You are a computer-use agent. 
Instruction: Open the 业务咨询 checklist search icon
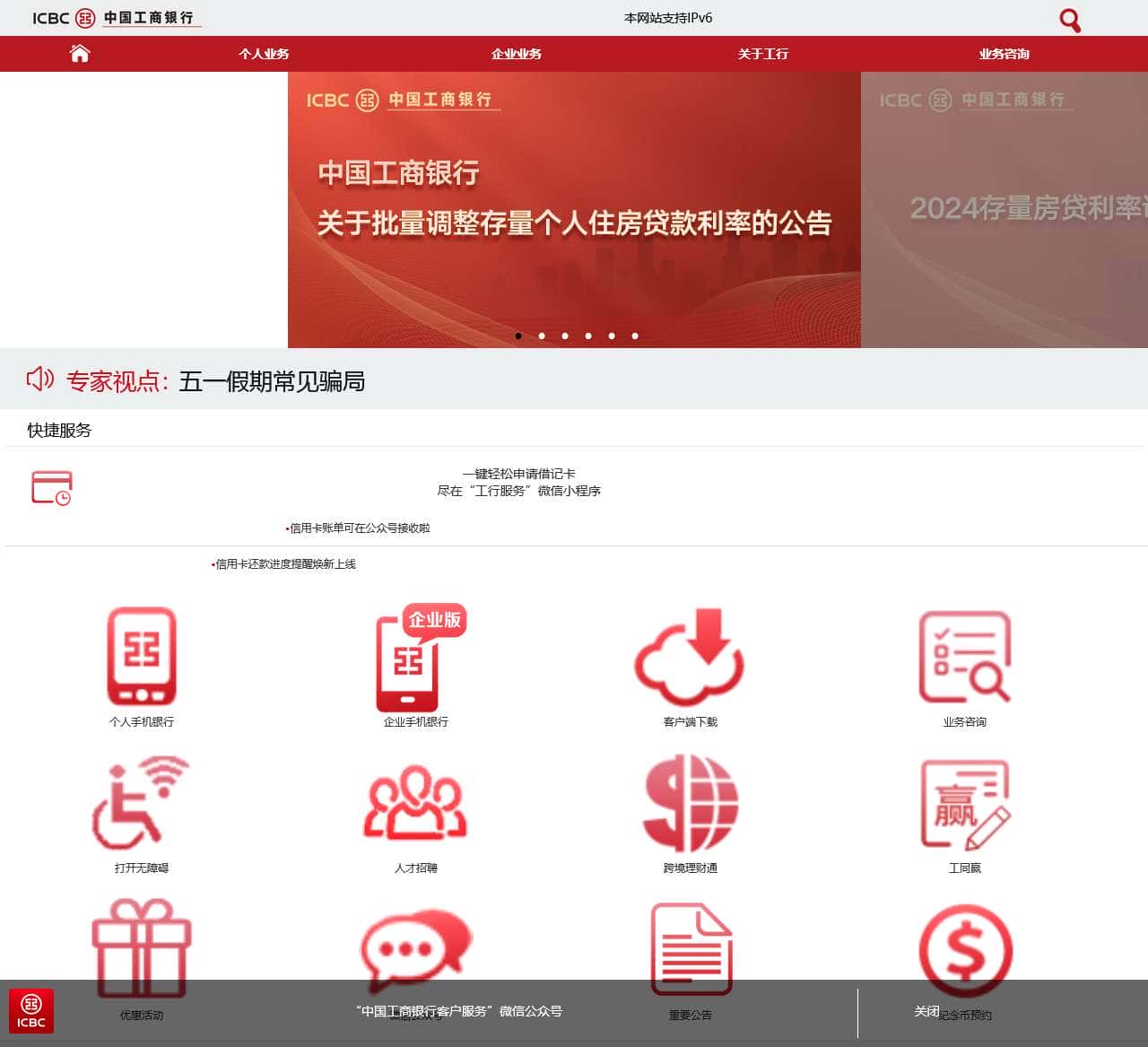[x=965, y=656]
